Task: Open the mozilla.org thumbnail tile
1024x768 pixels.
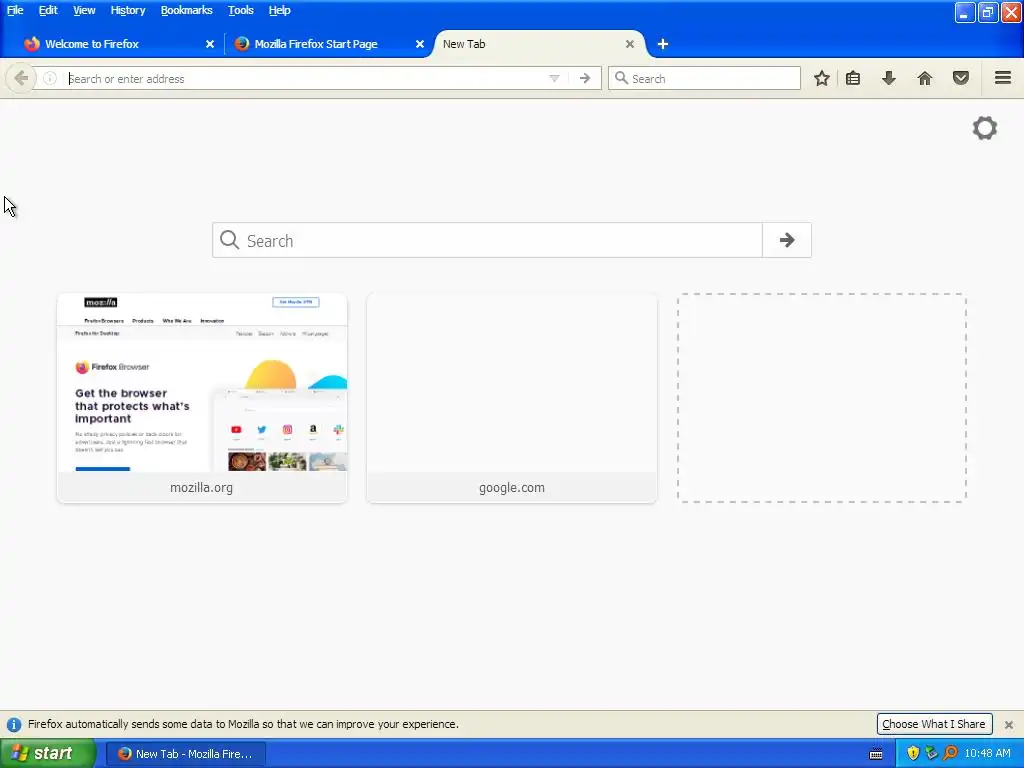Action: pyautogui.click(x=202, y=398)
